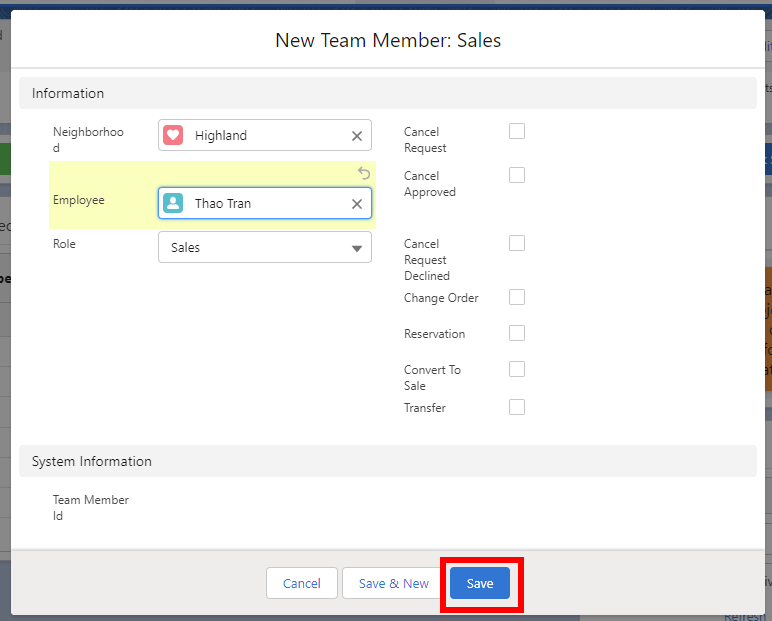772x621 pixels.
Task: Enable the Cancel Request checkbox
Action: pos(517,131)
